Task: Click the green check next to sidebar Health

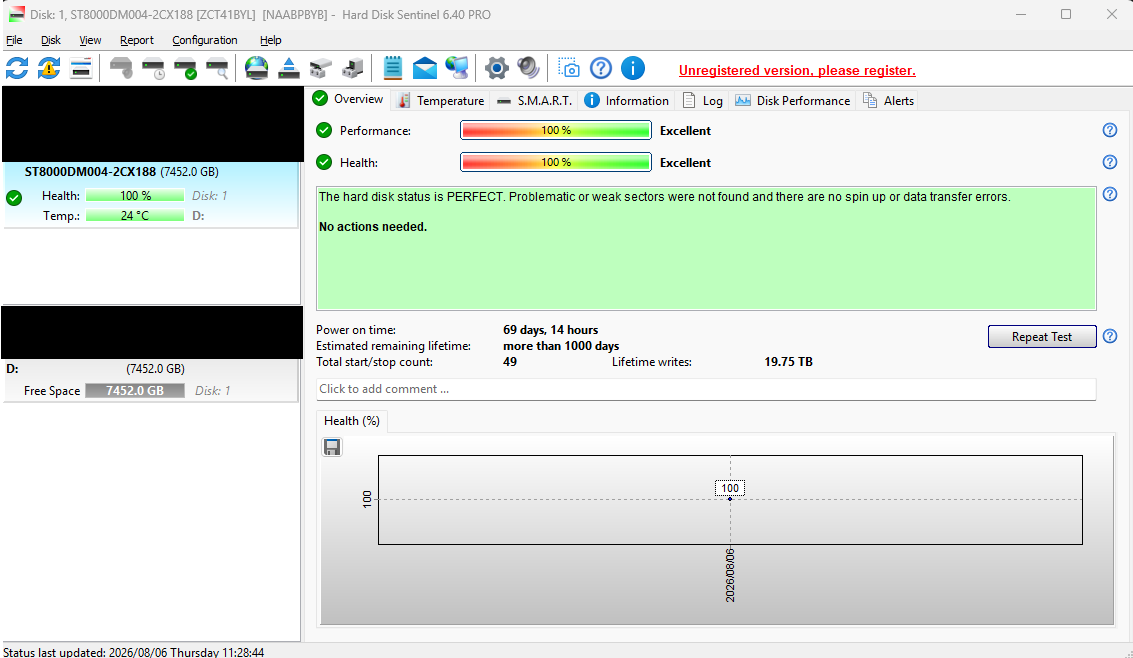Action: click(14, 198)
